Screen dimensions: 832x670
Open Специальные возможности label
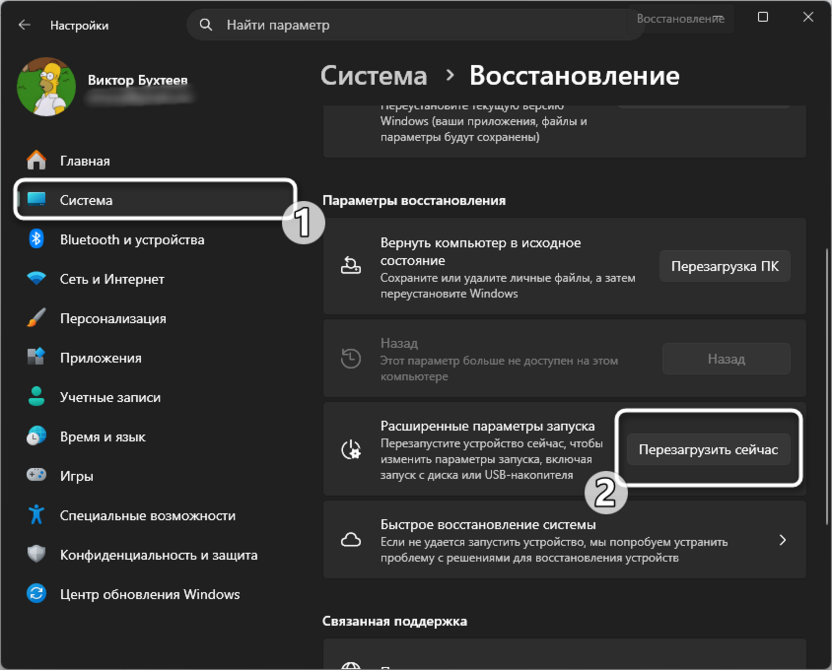tap(148, 516)
